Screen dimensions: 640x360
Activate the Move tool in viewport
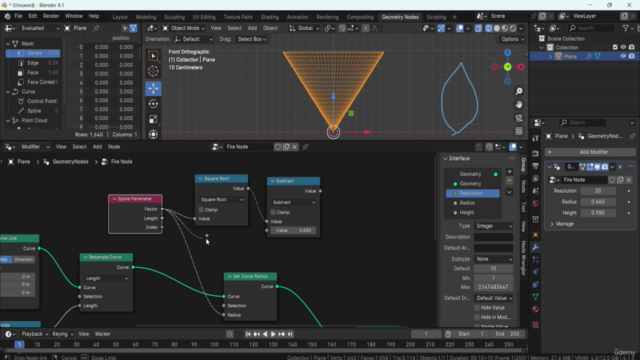point(153,88)
